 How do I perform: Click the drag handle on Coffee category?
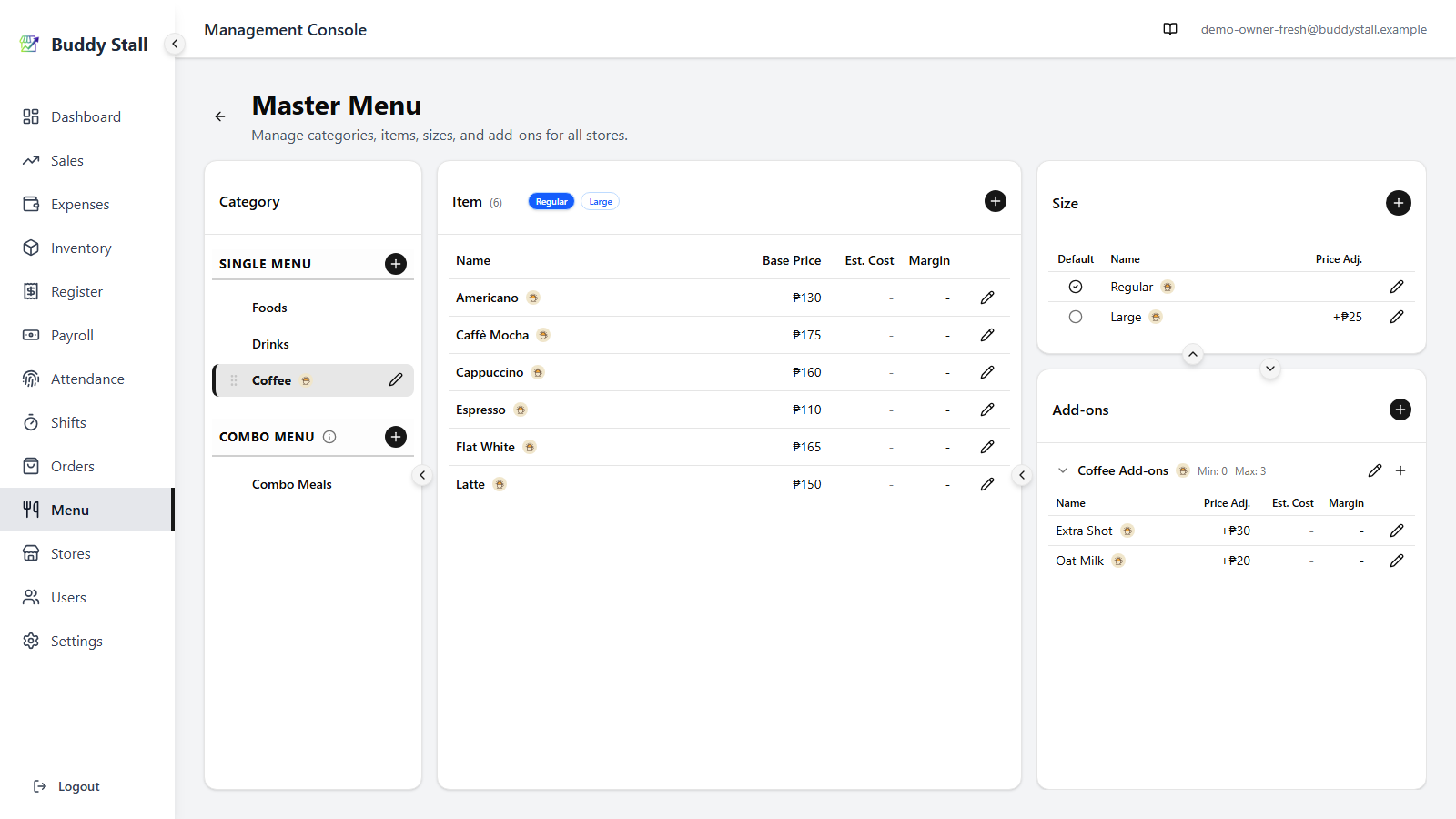click(x=234, y=380)
